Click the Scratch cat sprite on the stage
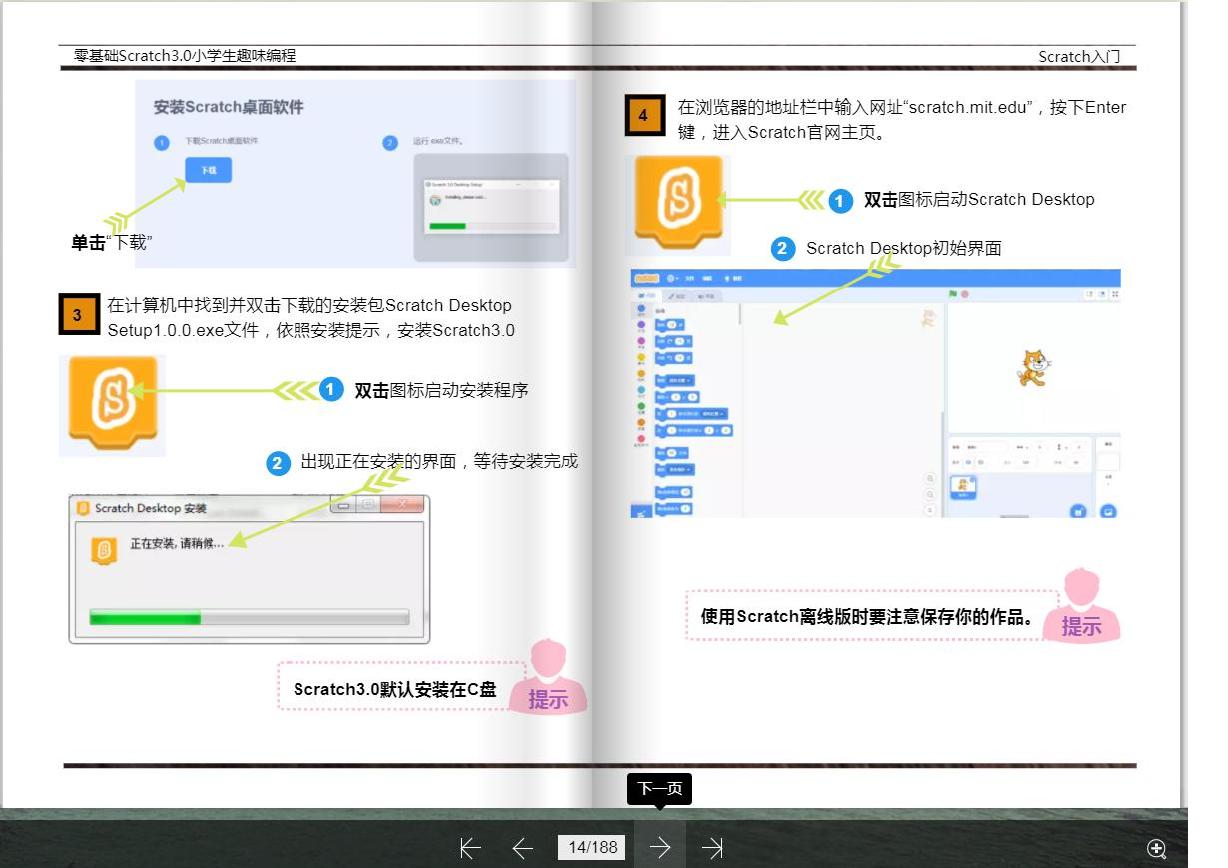This screenshot has height=868, width=1228. [x=1033, y=368]
